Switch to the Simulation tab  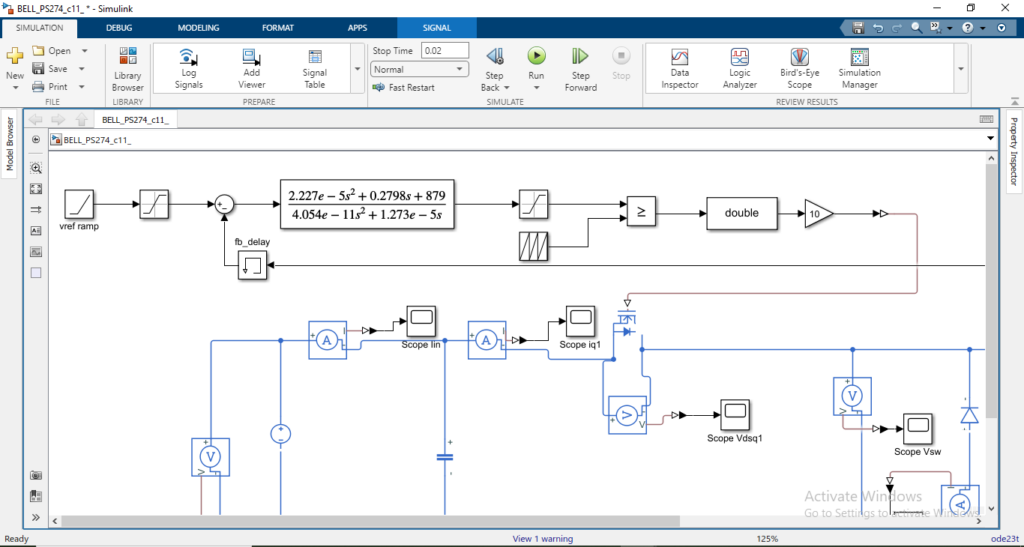click(x=39, y=27)
